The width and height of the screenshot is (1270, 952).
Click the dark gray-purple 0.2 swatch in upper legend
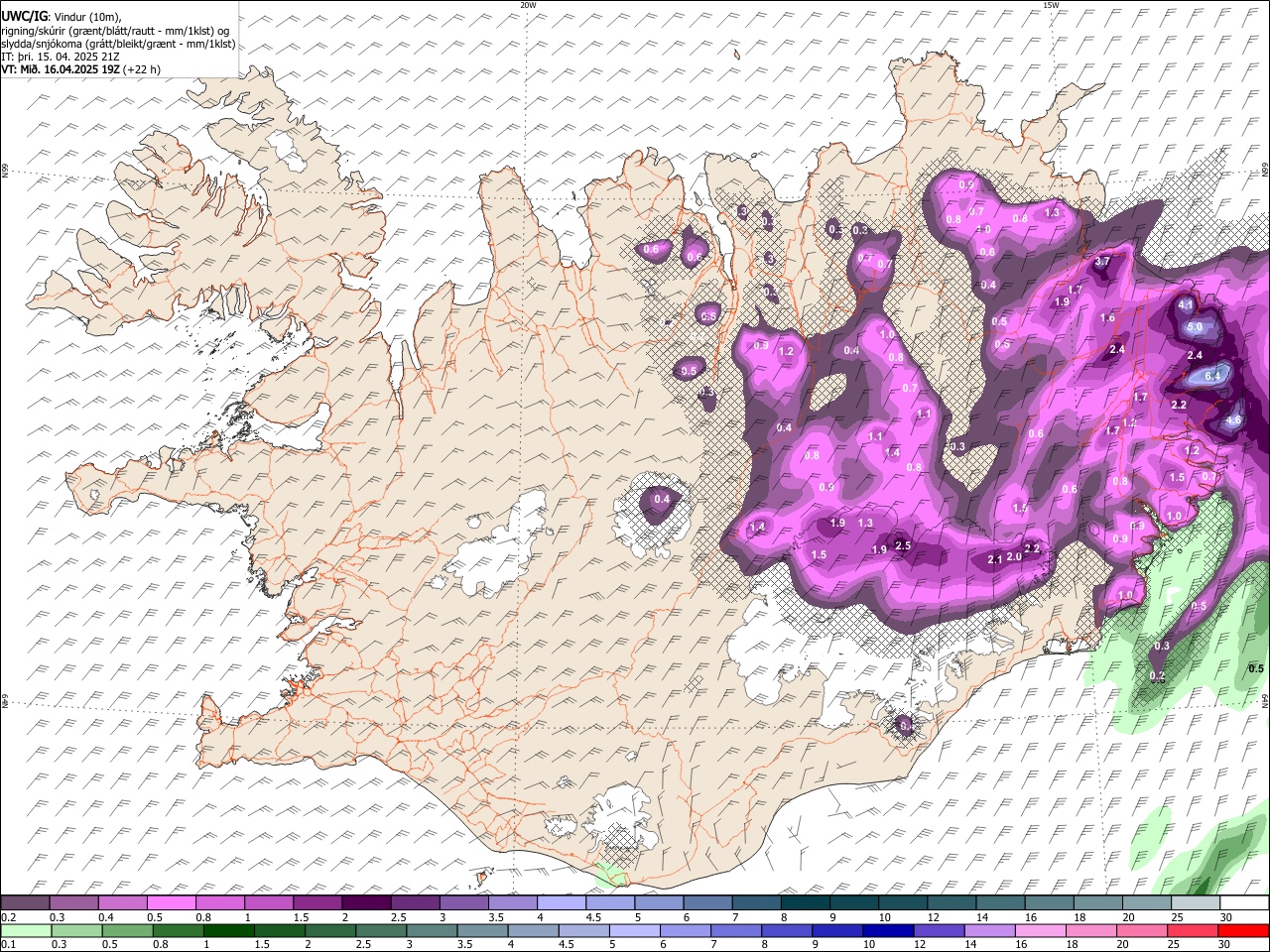[x=25, y=903]
